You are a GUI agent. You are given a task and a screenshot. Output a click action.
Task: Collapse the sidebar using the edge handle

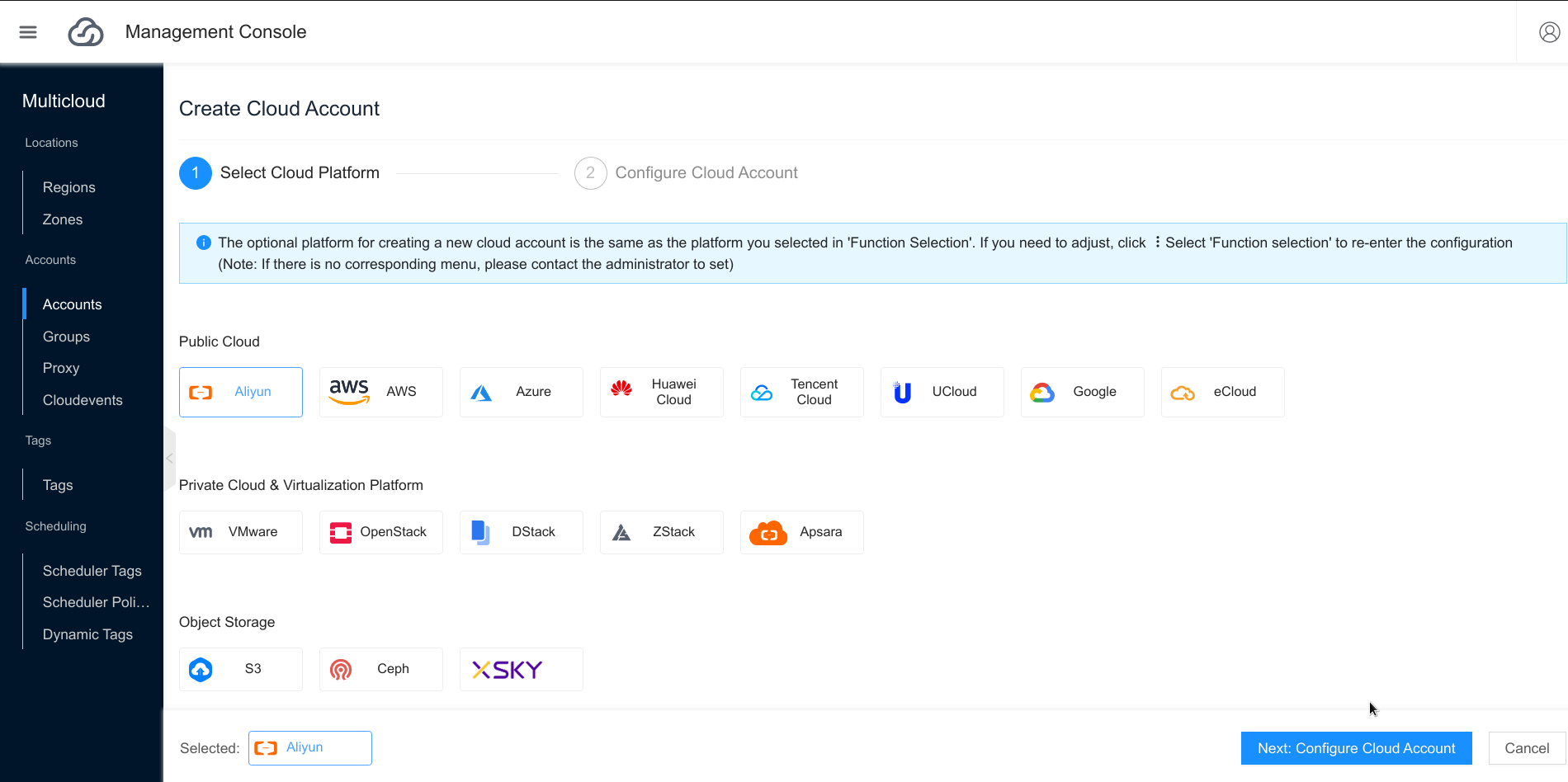(169, 458)
